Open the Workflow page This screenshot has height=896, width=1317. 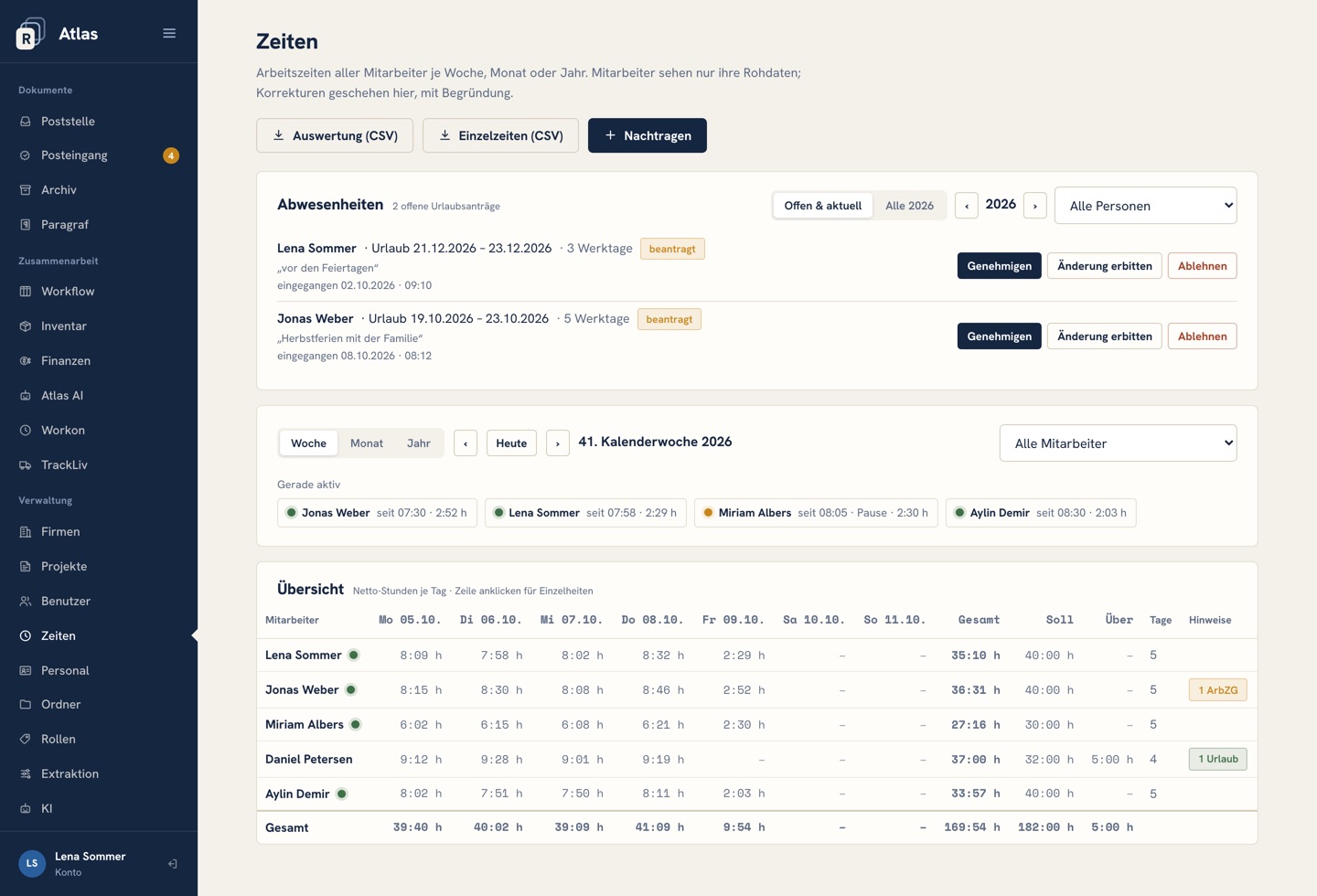99,292
